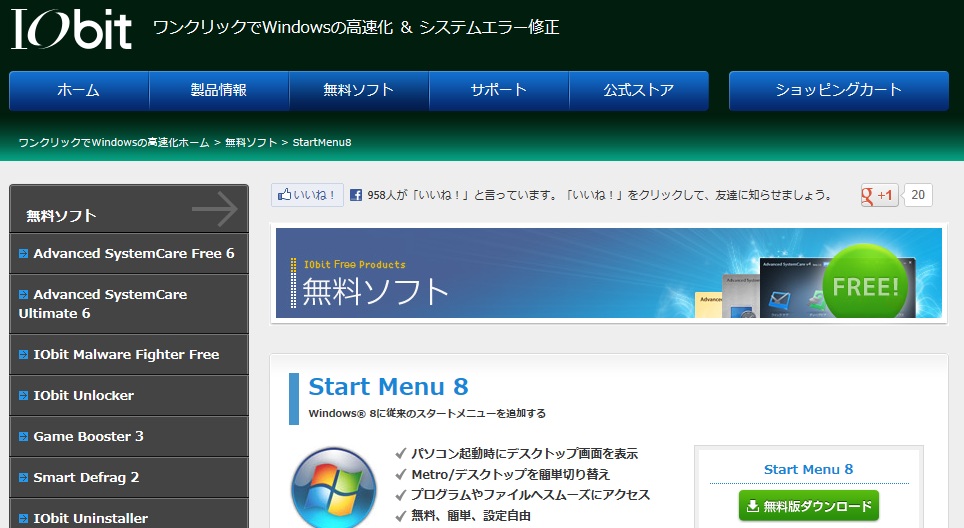Click the Facebook logo icon beside the like count
964x528 pixels.
point(355,195)
